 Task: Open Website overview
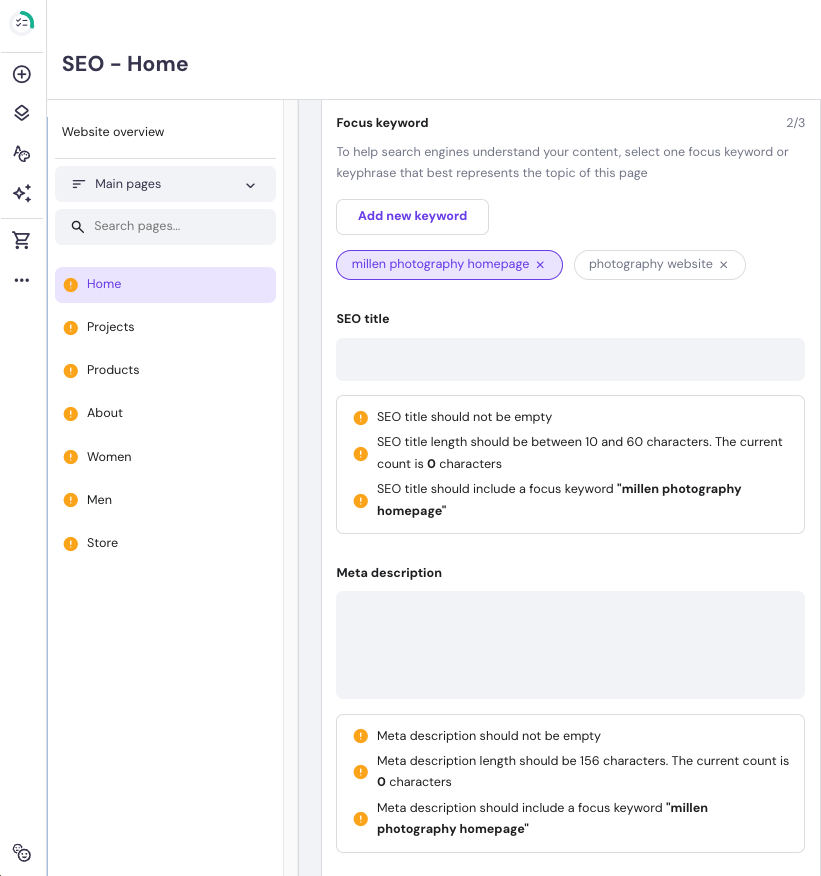pos(113,132)
